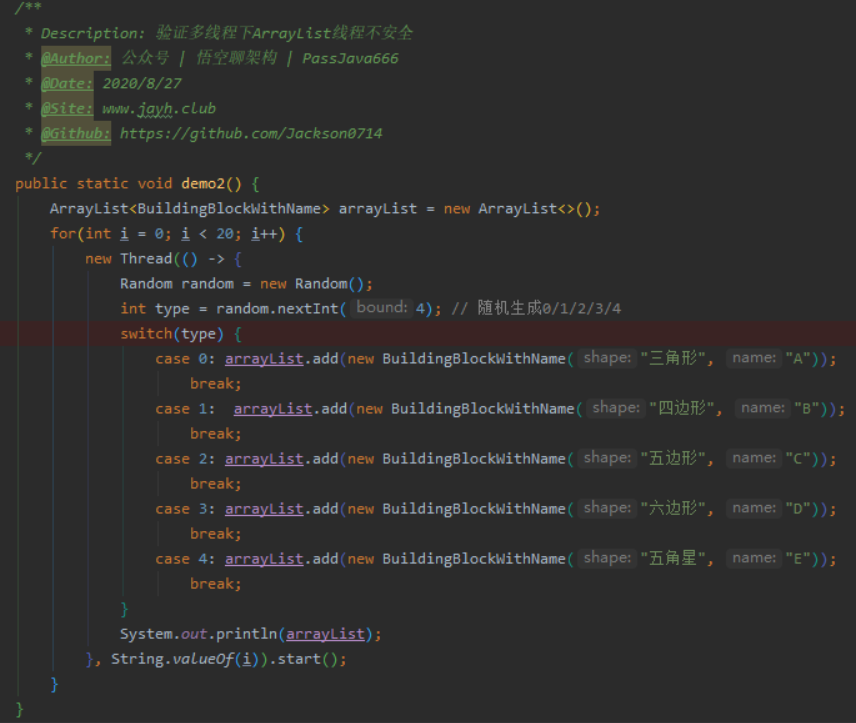Click the "五边形" string literal
Screen dimensions: 856x723
pyautogui.click(x=673, y=459)
